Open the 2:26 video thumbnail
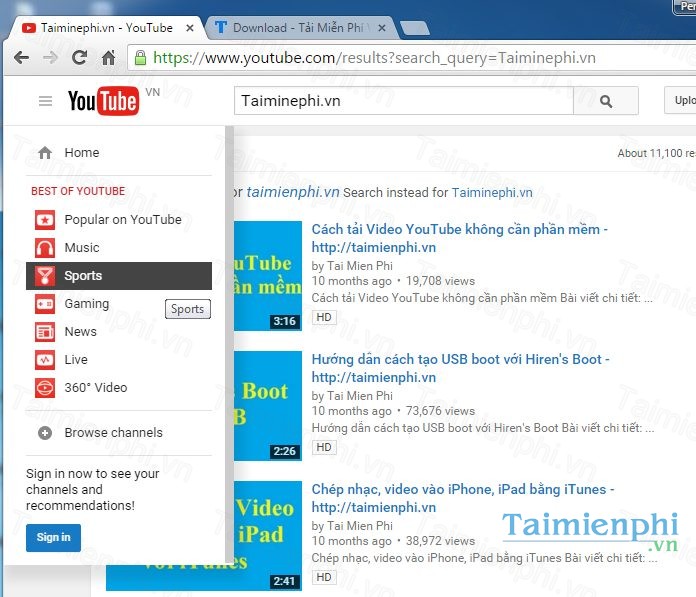The width and height of the screenshot is (696, 597). click(268, 406)
